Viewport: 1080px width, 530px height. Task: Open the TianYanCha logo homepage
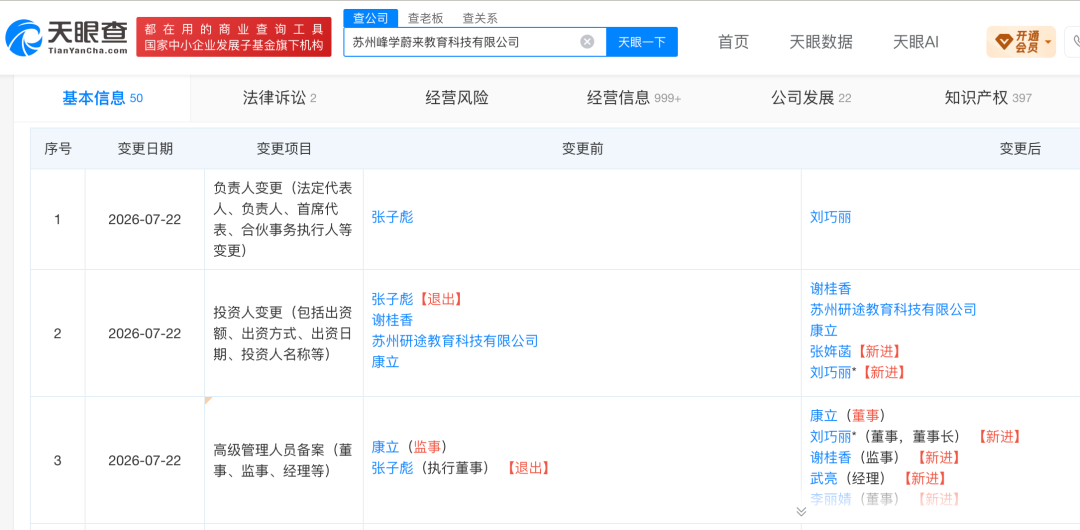(x=68, y=38)
